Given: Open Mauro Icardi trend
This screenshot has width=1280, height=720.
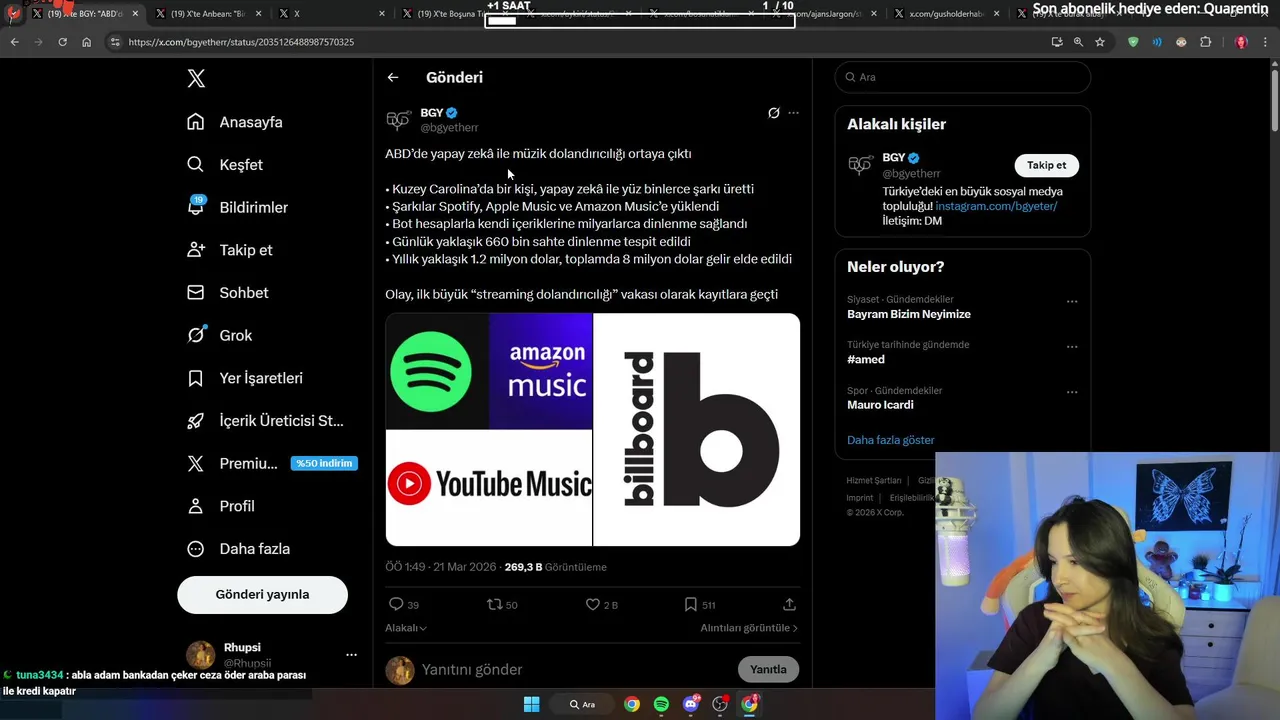Looking at the screenshot, I should 880,405.
